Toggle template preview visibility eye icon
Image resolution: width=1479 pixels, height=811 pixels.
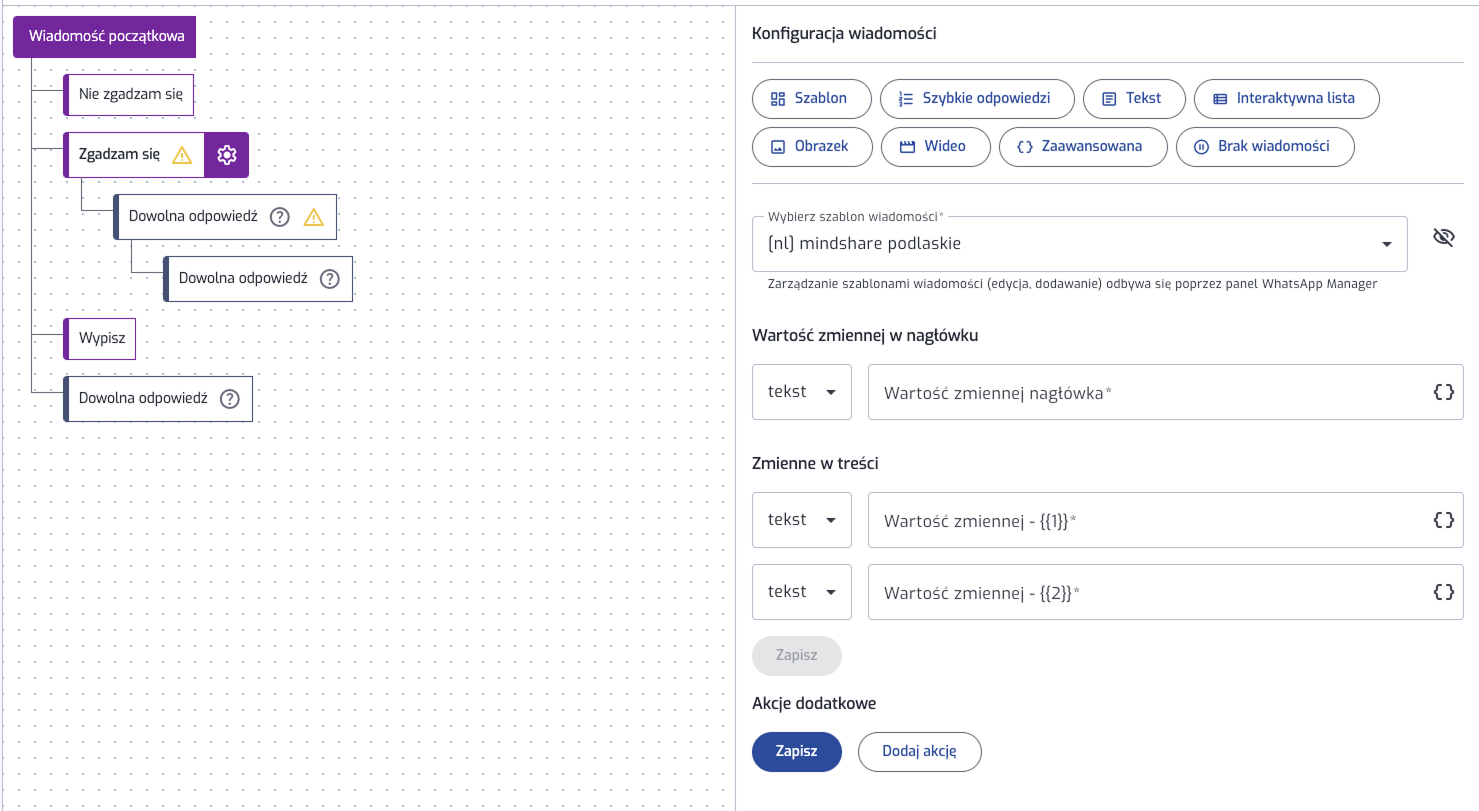click(x=1442, y=237)
